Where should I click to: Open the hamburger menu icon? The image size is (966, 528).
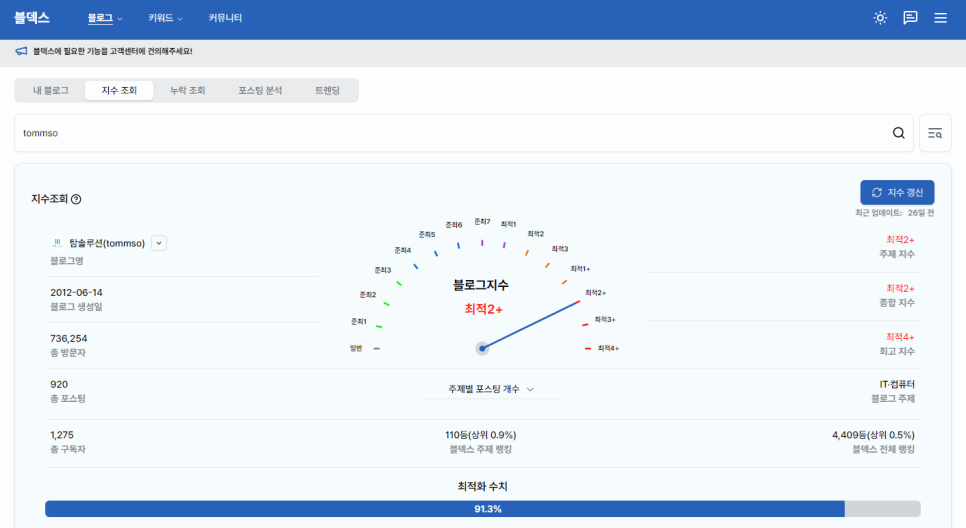click(x=940, y=18)
